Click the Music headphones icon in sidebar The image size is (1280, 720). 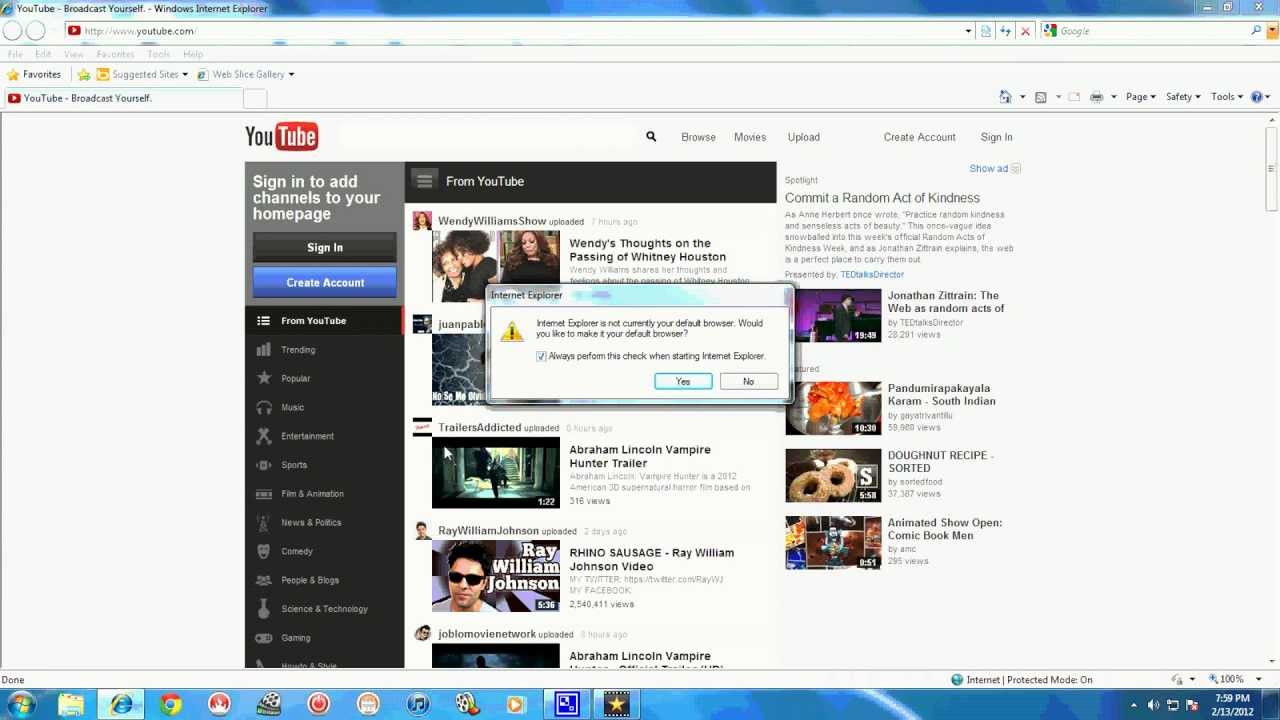tap(264, 407)
